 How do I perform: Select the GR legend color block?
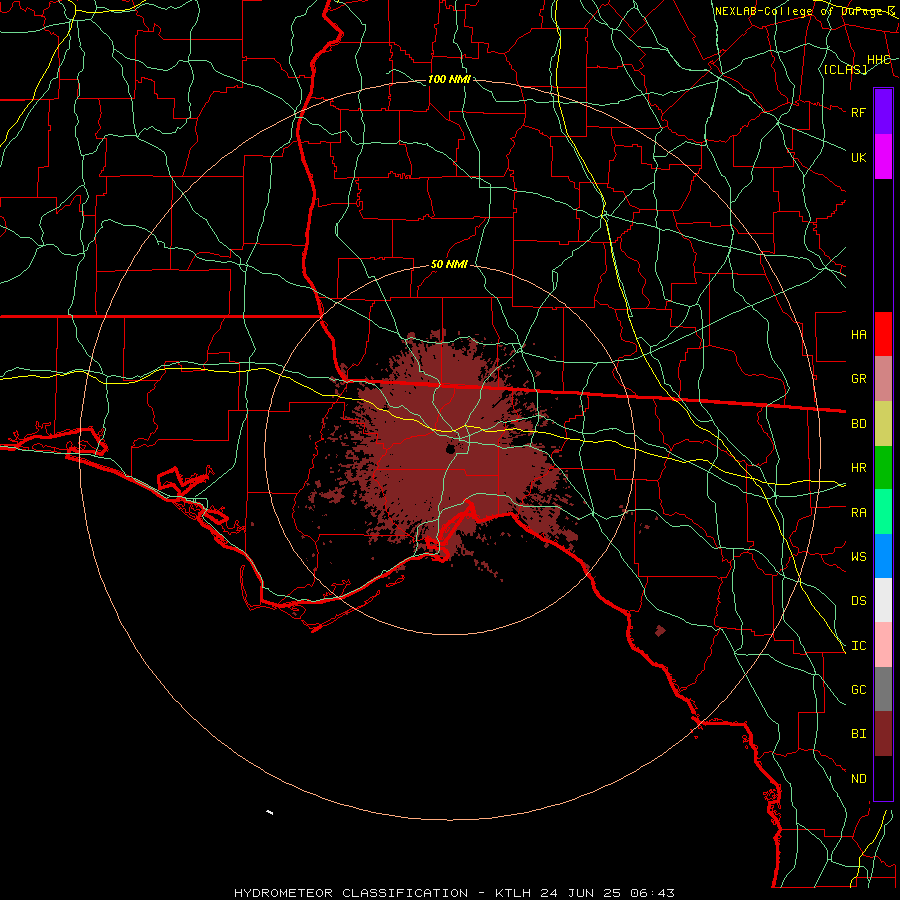tap(883, 379)
